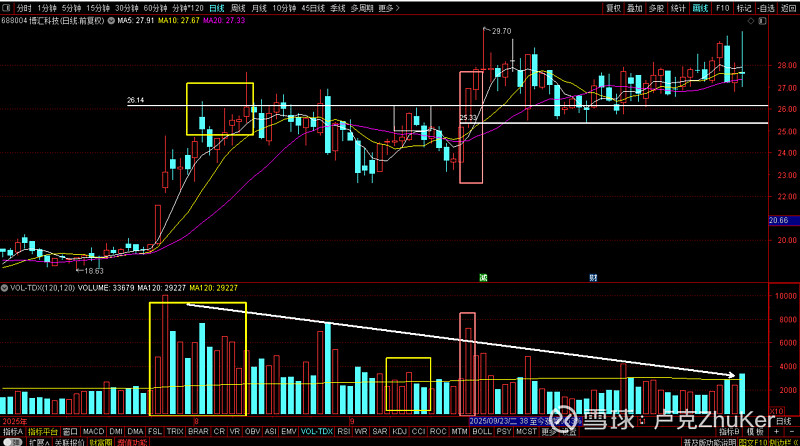Select the 15分钟 timeframe
This screenshot has height=446, width=800.
(x=98, y=8)
